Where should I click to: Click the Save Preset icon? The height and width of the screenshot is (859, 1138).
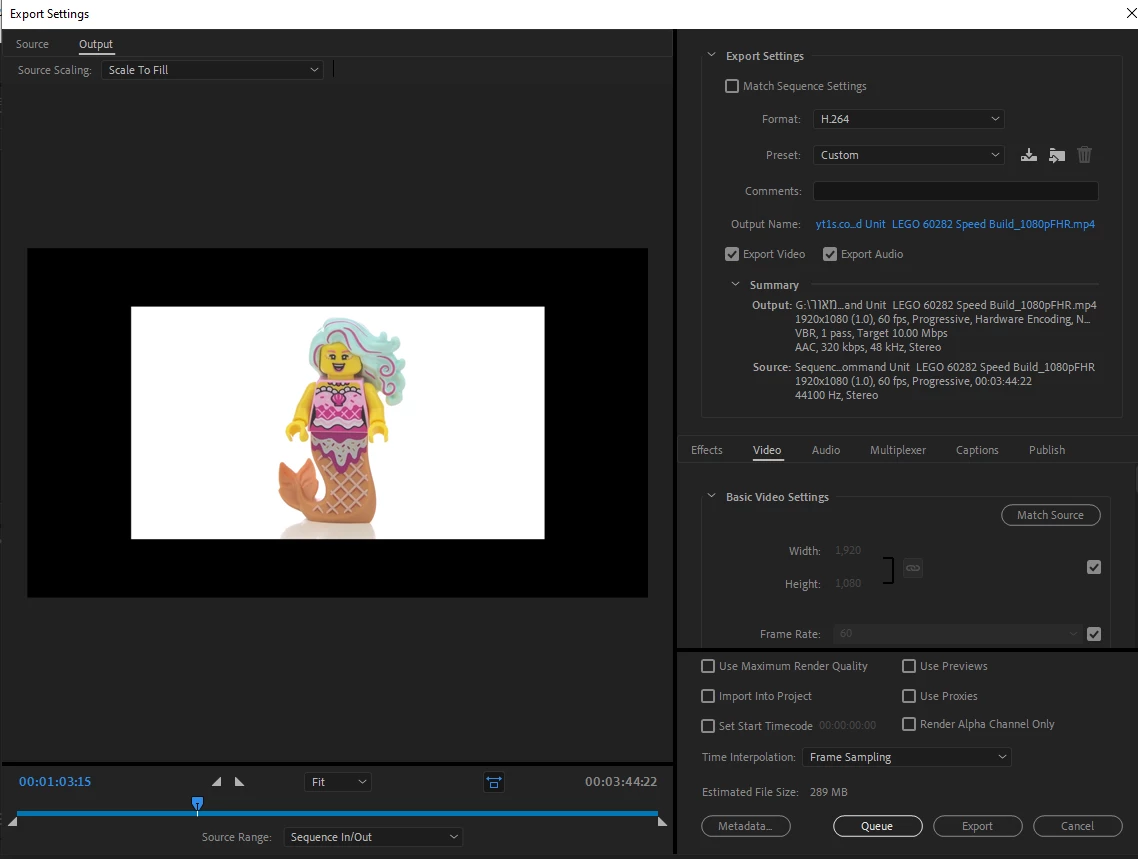point(1028,155)
